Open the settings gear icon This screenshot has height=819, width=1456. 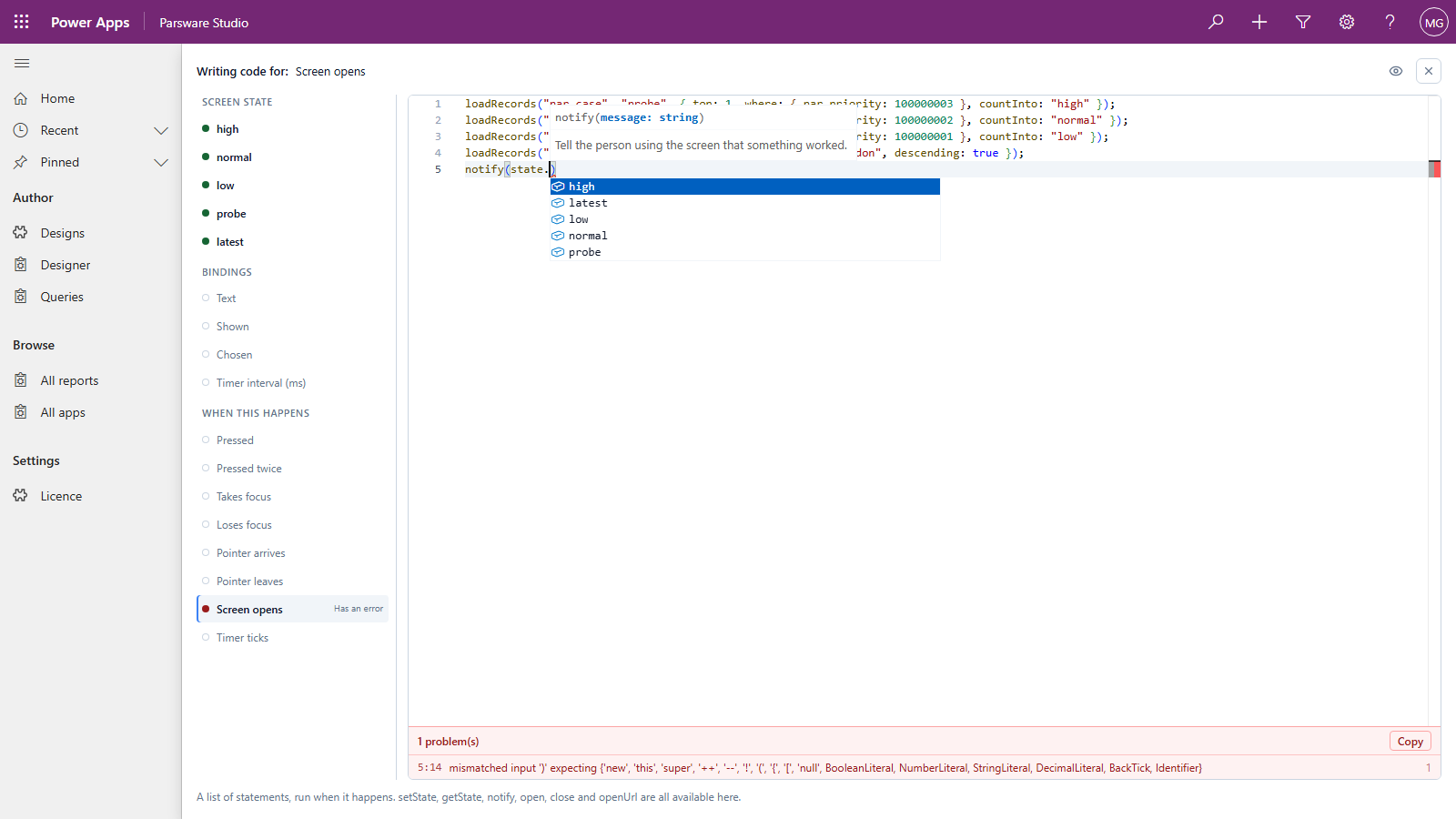[x=1347, y=22]
